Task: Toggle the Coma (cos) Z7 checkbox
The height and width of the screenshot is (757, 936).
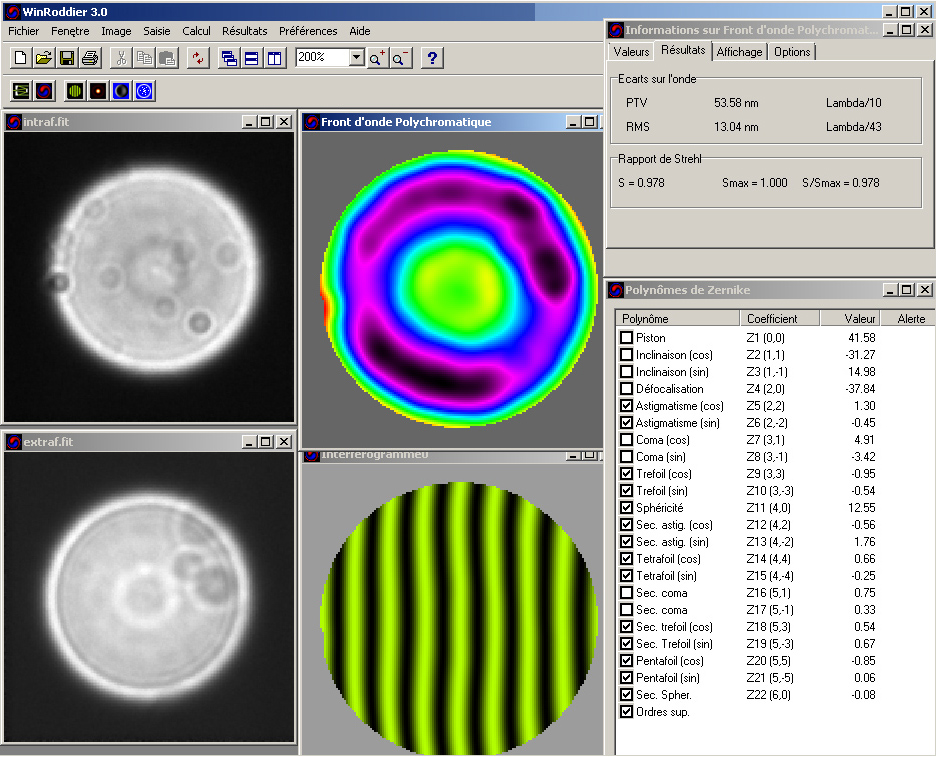Action: click(x=626, y=440)
